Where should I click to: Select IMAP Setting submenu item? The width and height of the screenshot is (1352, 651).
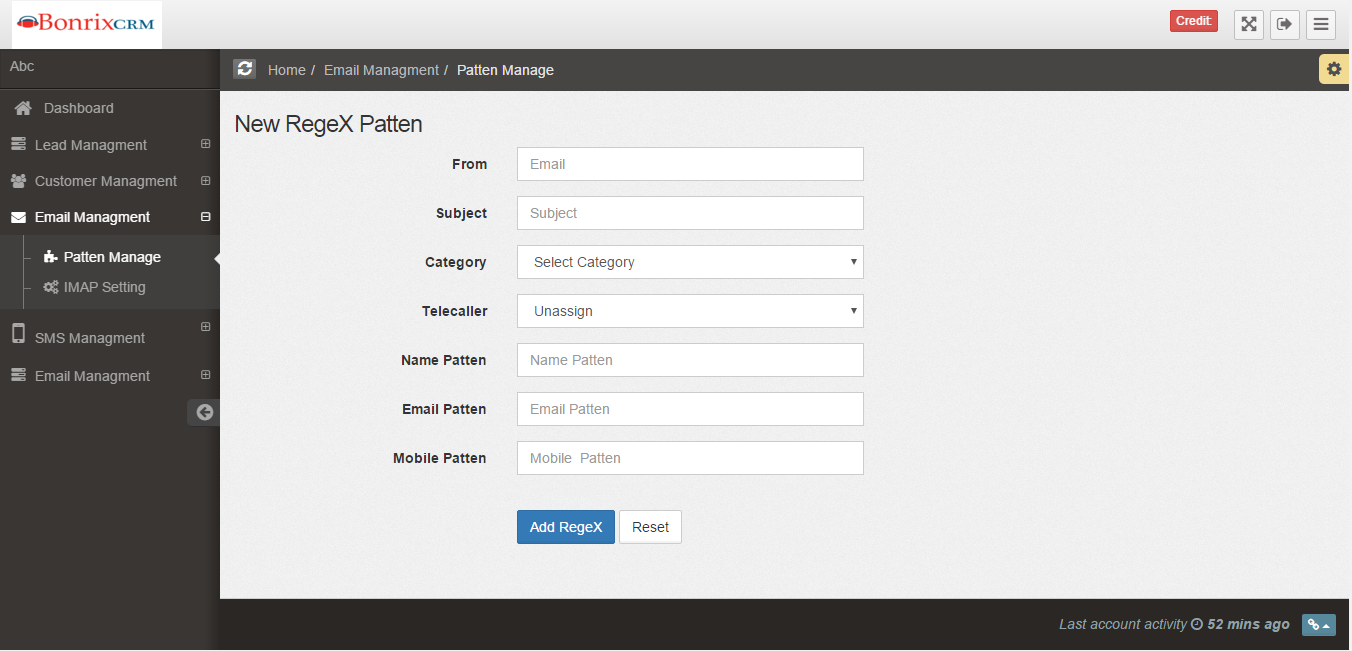[105, 287]
